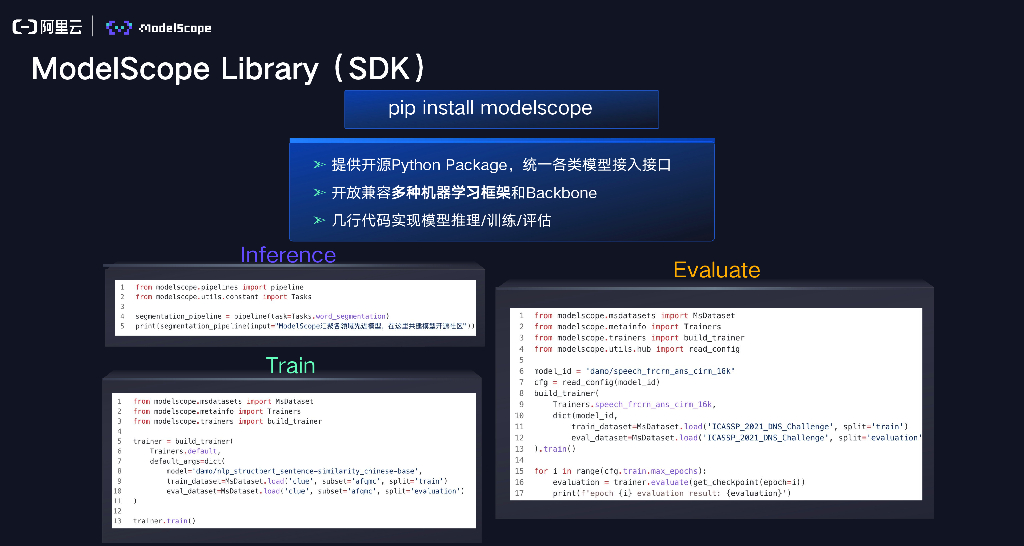The image size is (1024, 546).
Task: Click the word 'Backbone' in the second bullet
Action: tap(561, 193)
